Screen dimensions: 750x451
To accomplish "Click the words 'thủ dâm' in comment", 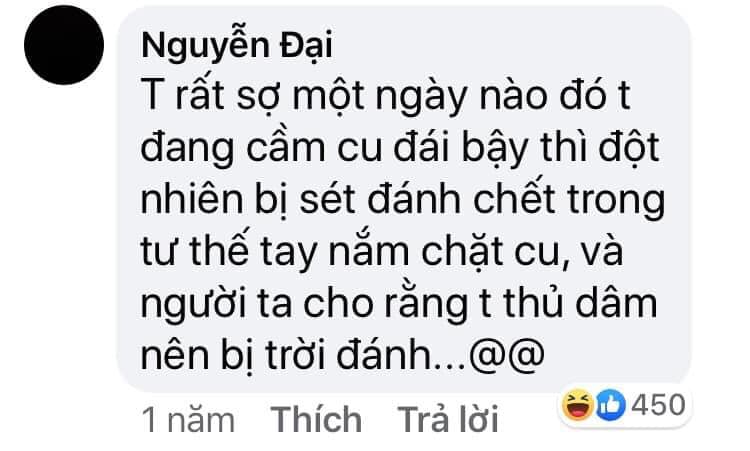I will point(579,302).
